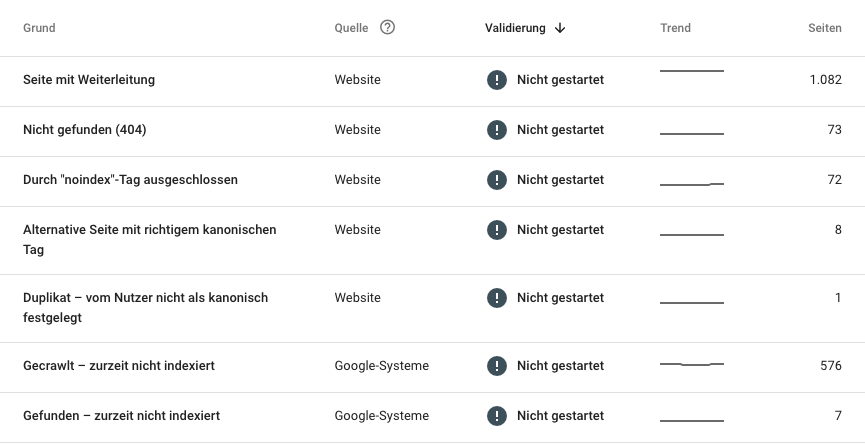This screenshot has width=865, height=444.
Task: Click page count 1.082
Action: click(x=825, y=79)
